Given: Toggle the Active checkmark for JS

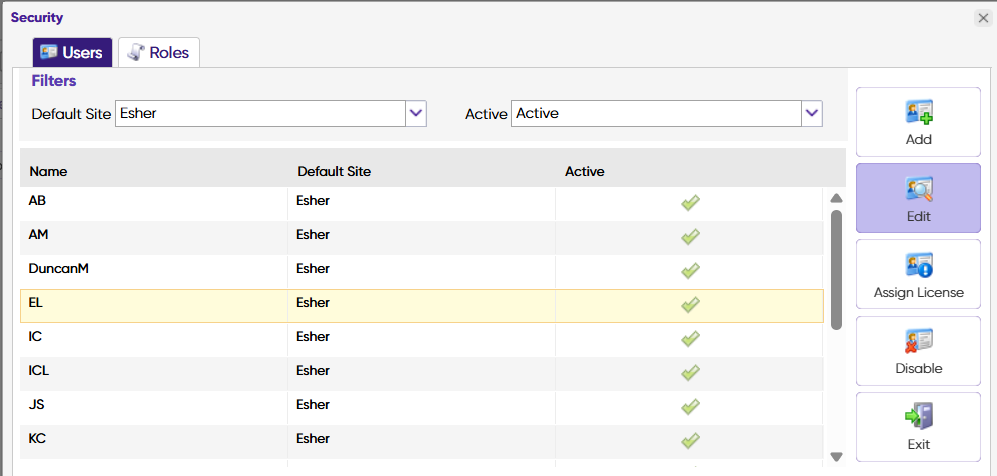Looking at the screenshot, I should [690, 406].
